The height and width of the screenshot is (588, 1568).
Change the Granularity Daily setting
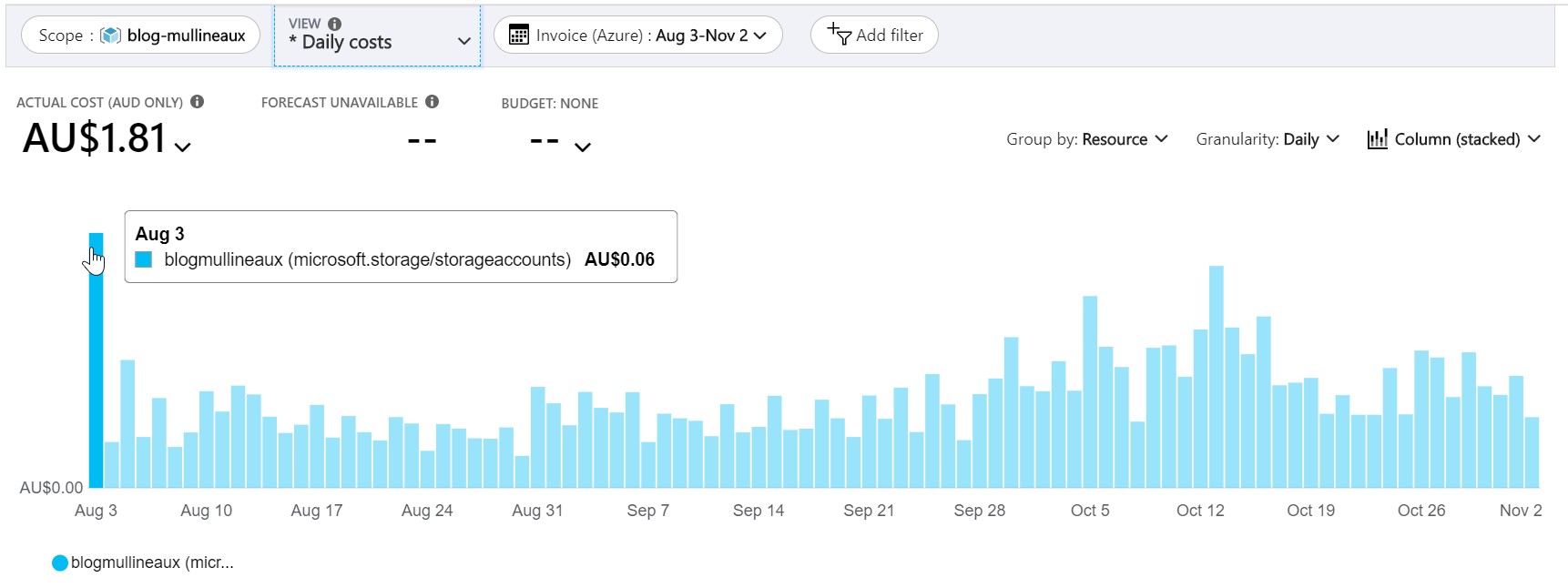click(1267, 139)
